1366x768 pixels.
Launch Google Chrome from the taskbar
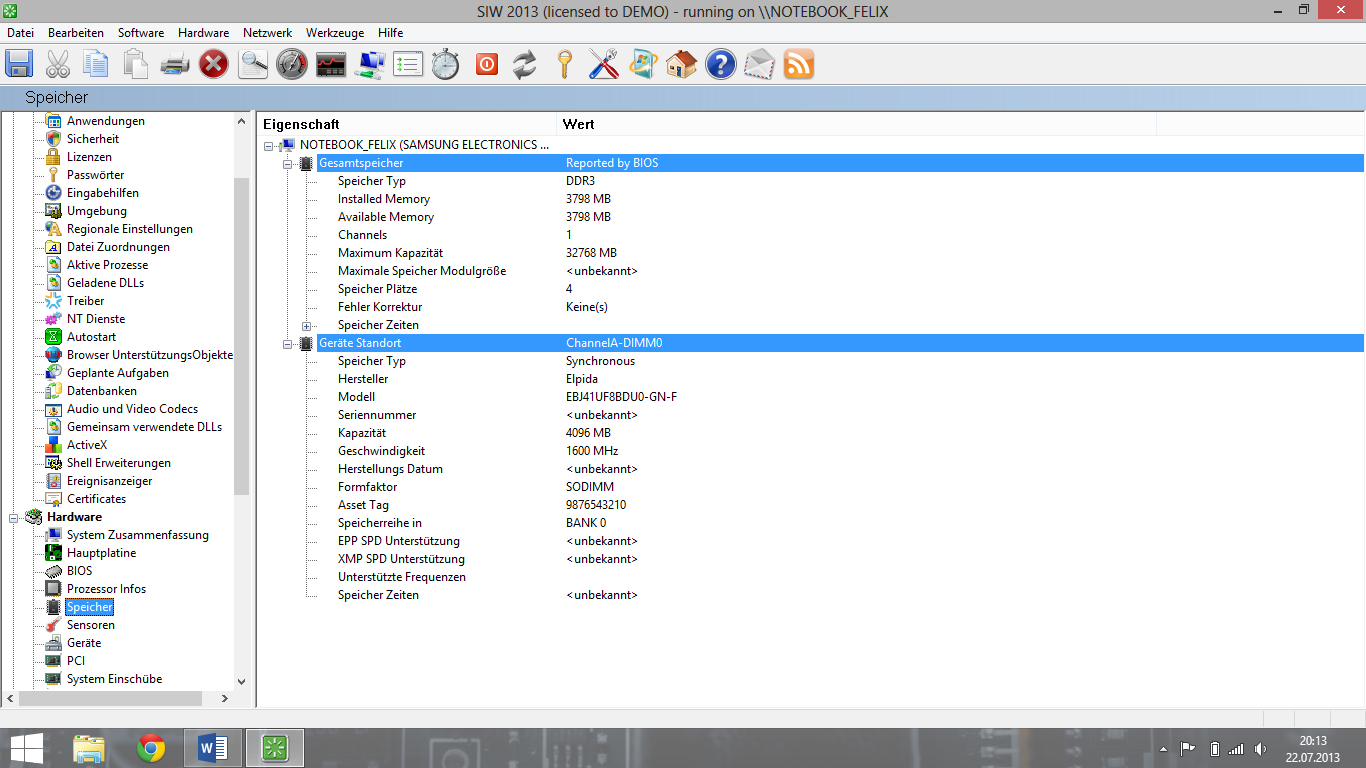click(151, 747)
